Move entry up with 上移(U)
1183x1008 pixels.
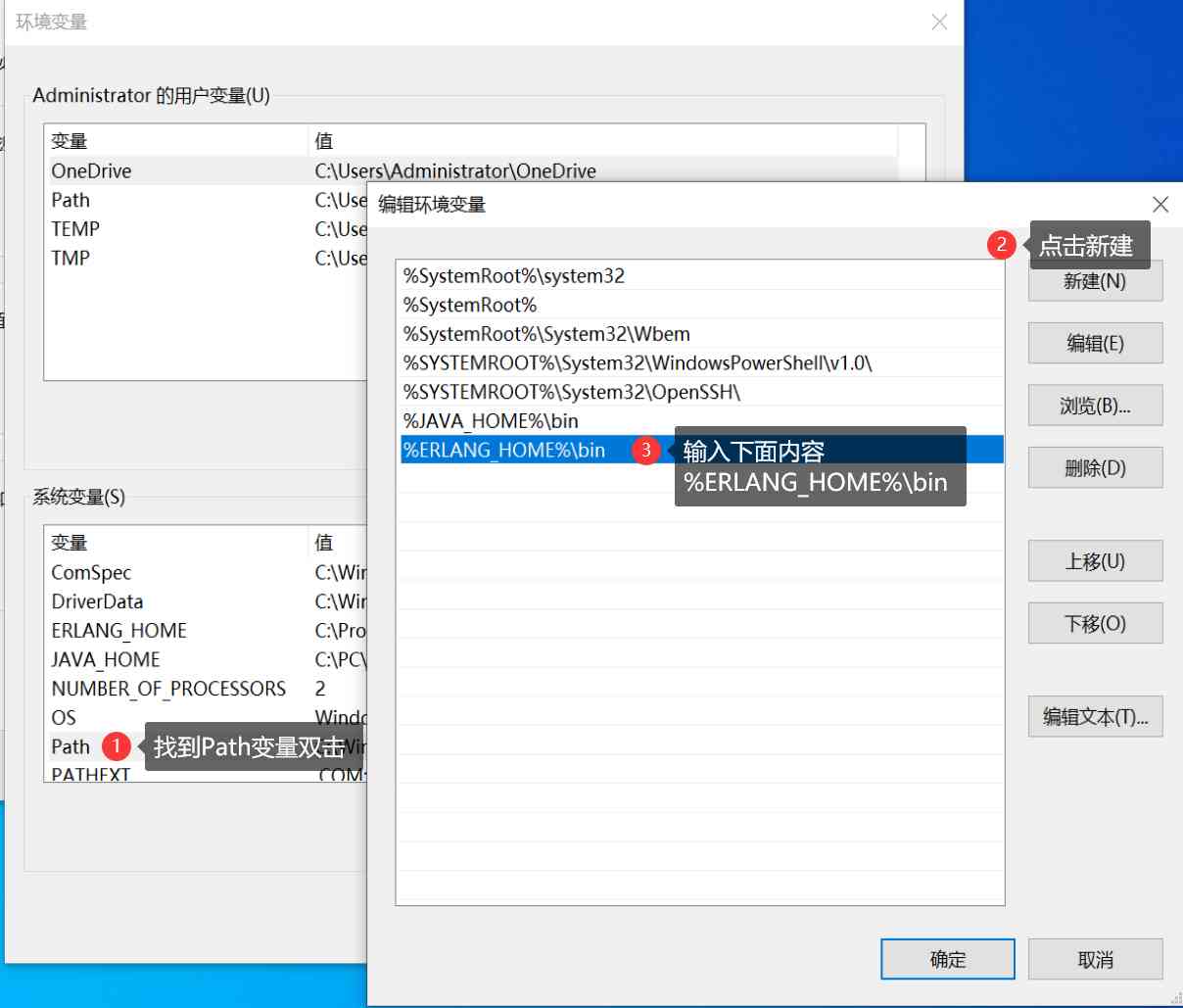pyautogui.click(x=1095, y=561)
